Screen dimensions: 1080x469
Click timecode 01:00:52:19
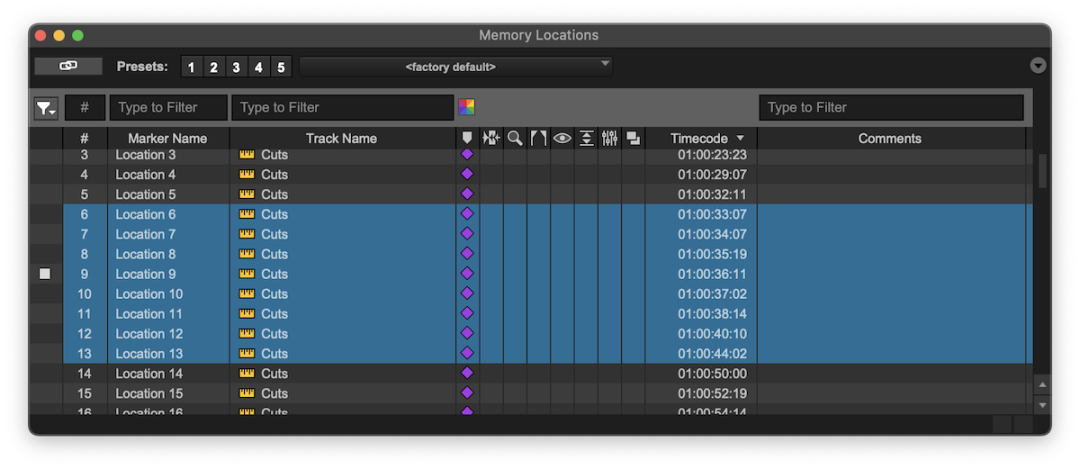(712, 394)
